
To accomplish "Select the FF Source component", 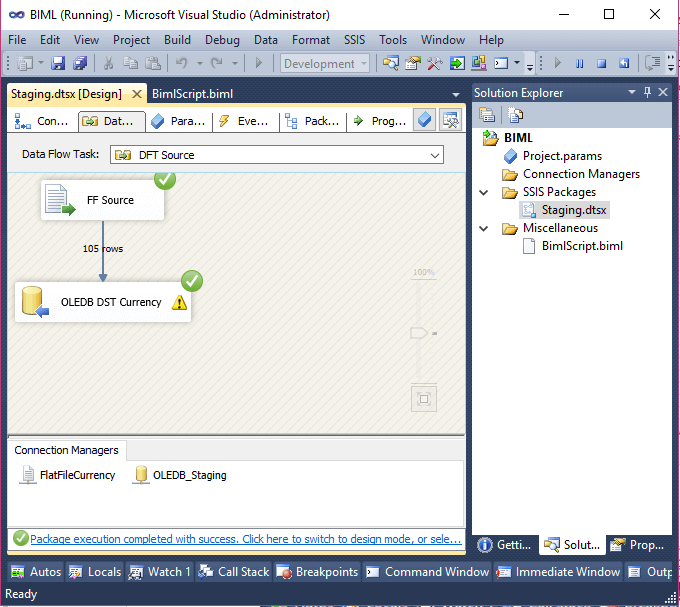I will tap(102, 200).
